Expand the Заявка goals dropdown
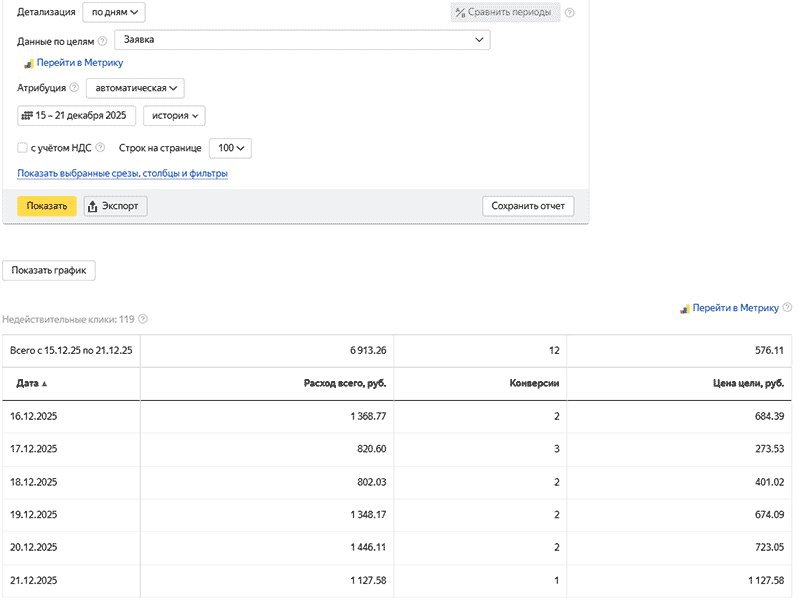Screen dimensions: 800x602 click(302, 40)
